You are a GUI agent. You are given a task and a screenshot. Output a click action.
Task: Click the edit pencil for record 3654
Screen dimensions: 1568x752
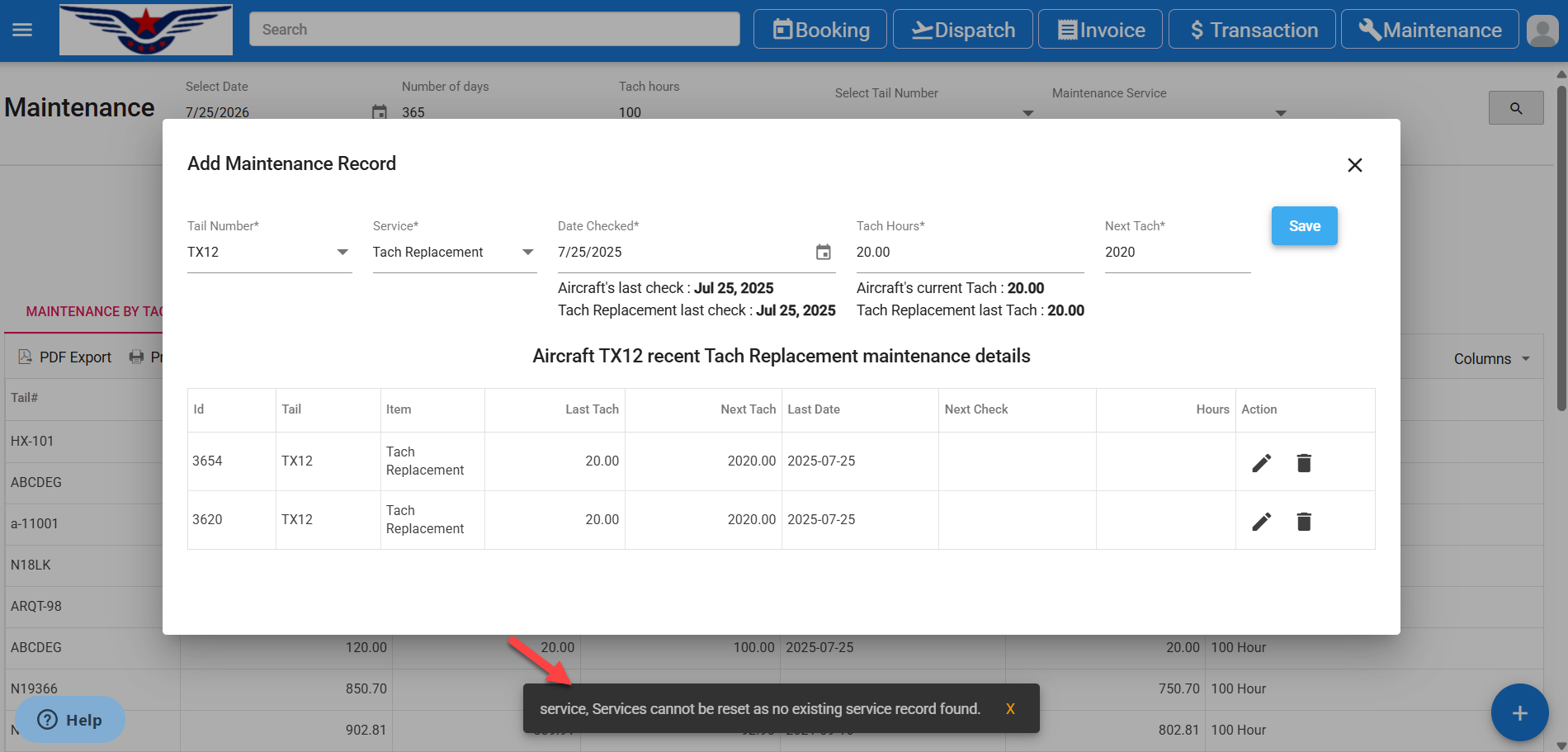(1261, 463)
